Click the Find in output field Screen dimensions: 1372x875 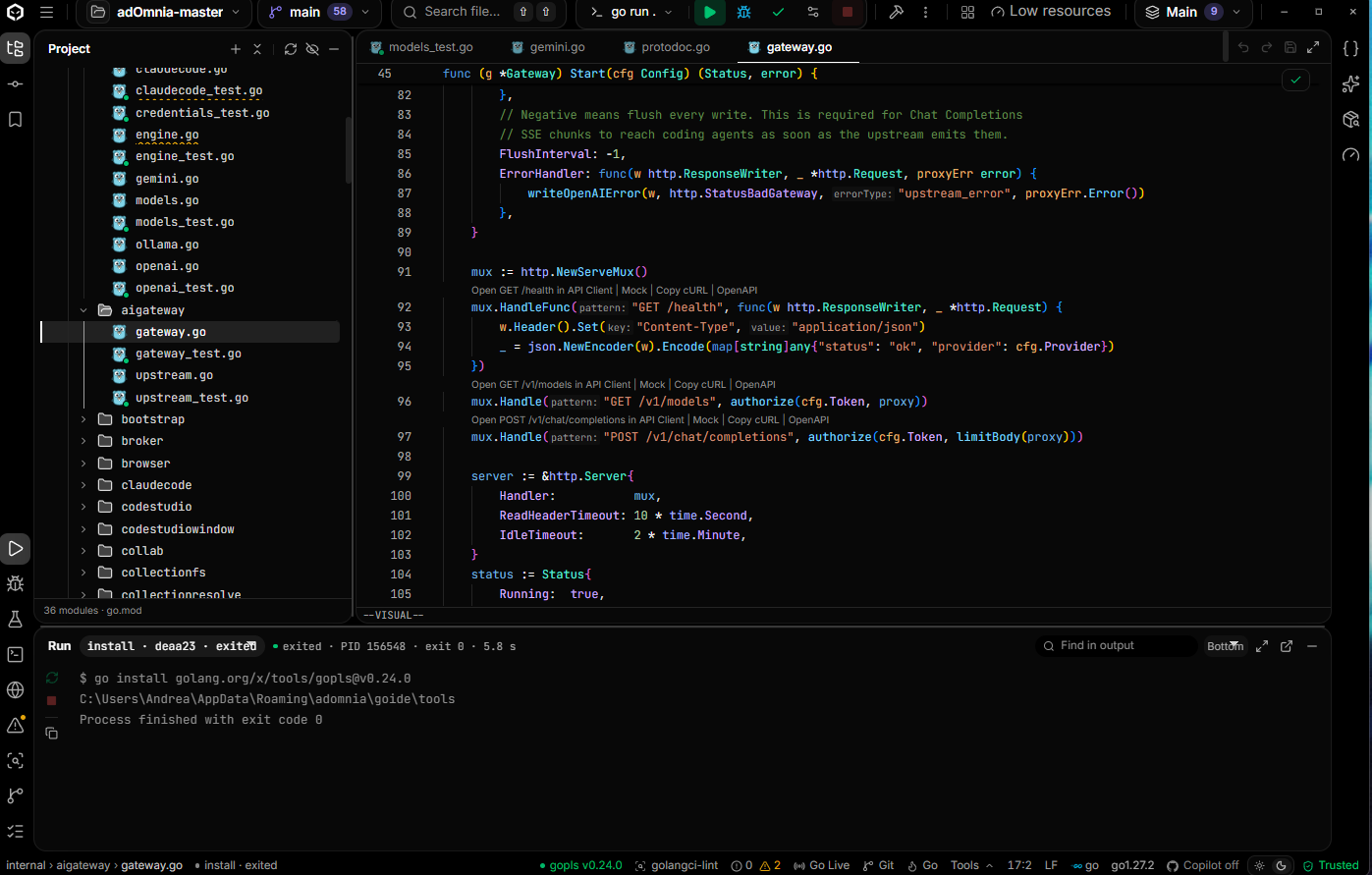pos(1118,646)
